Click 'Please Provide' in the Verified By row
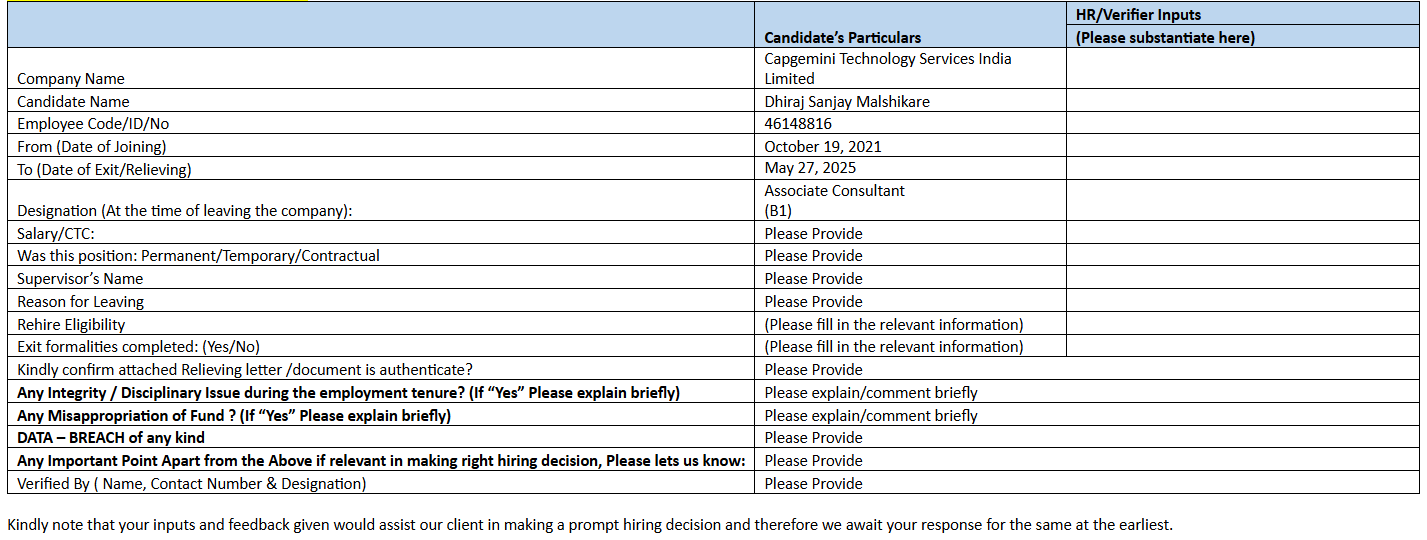Viewport: 1427px width, 540px height. (813, 484)
